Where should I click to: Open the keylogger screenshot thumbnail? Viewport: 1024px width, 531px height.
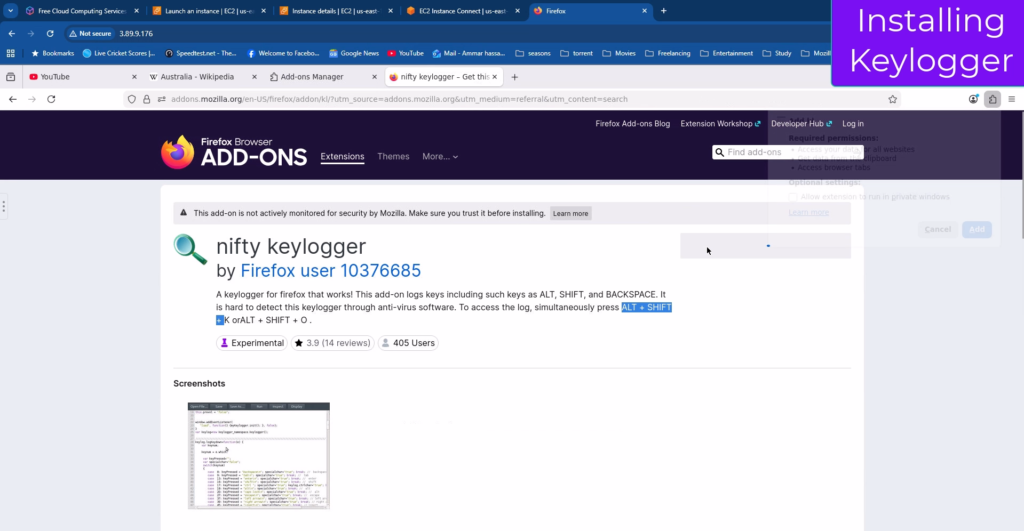pos(258,455)
